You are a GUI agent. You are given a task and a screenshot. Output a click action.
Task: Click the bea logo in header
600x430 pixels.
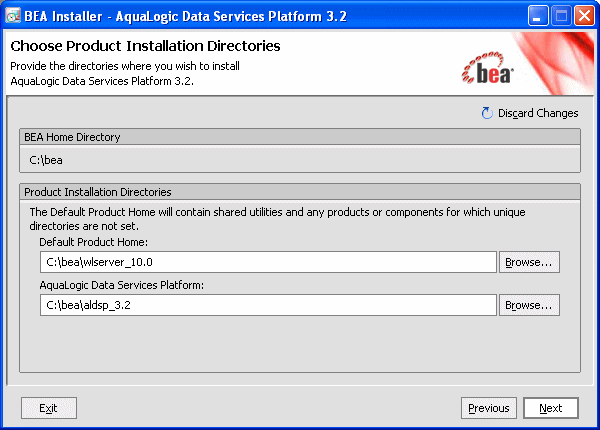(x=488, y=68)
